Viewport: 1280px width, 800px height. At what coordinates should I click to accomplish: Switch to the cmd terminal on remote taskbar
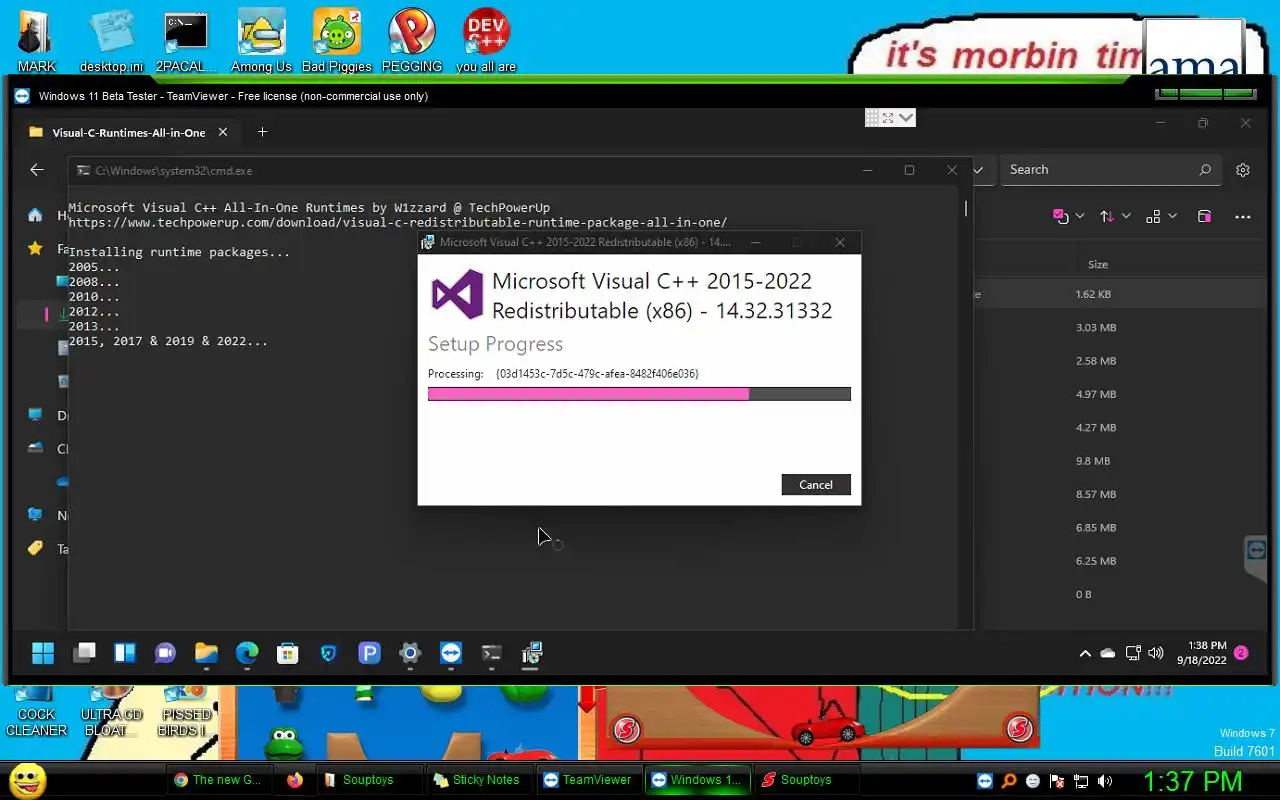[491, 654]
